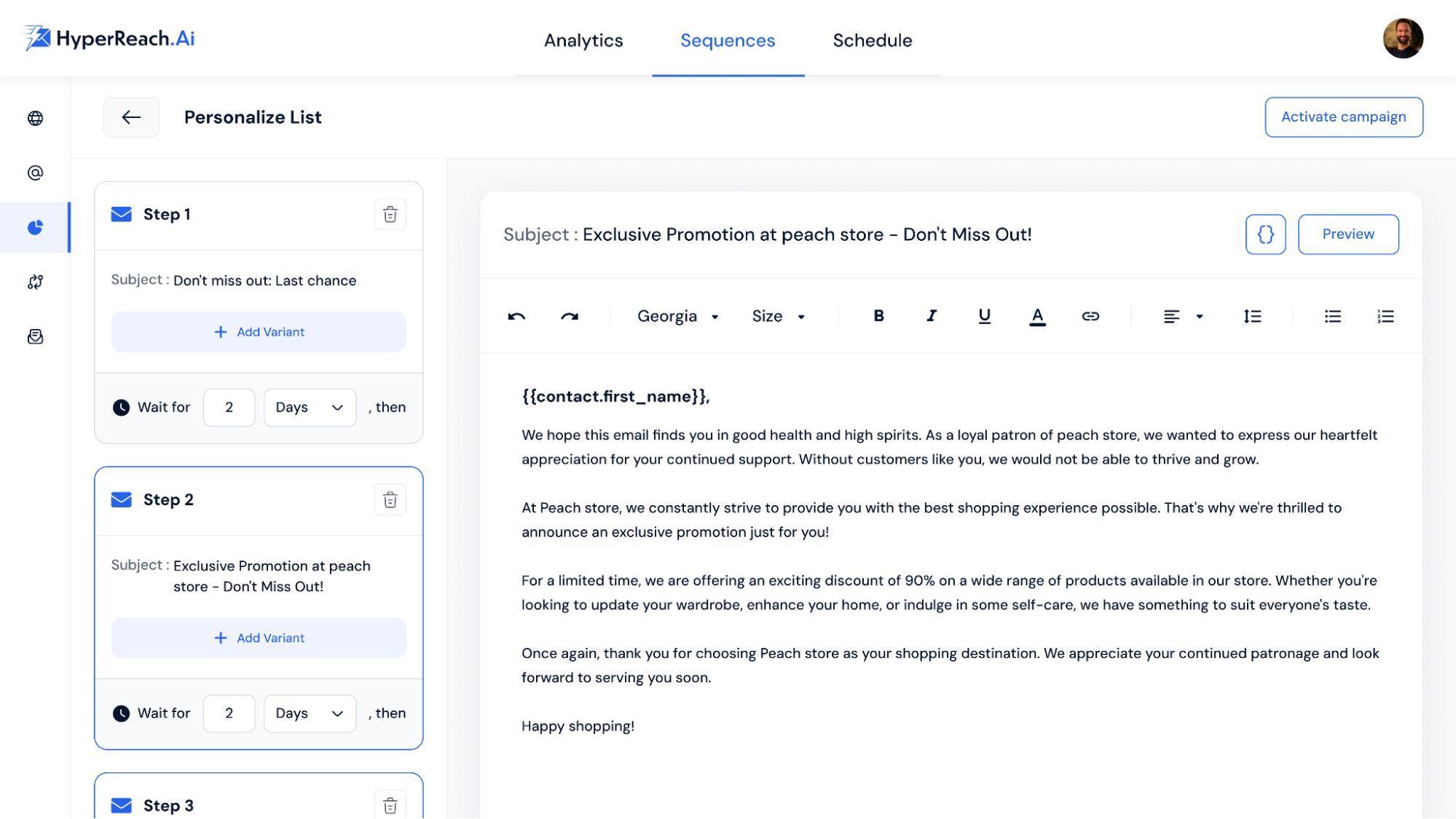Click the Activate campaign button
The image size is (1456, 819).
pos(1344,116)
